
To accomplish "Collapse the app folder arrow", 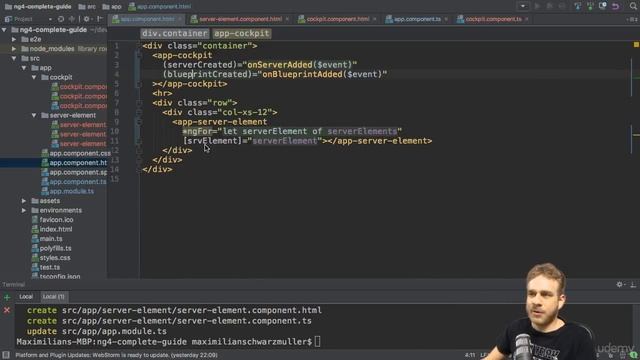I will tap(24, 68).
